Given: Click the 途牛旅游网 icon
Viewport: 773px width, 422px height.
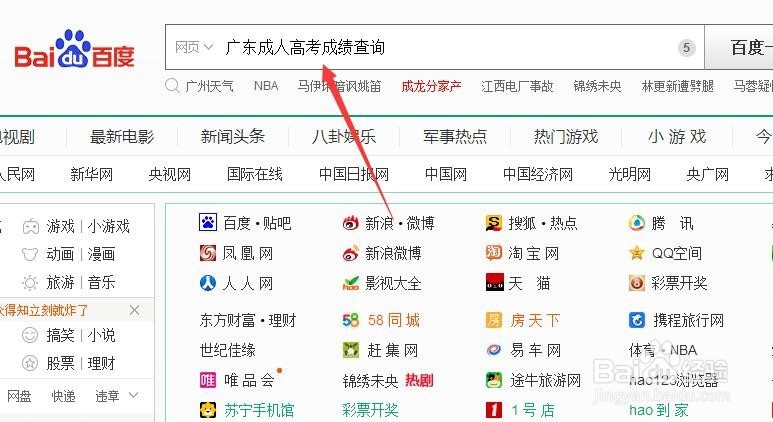Looking at the screenshot, I should tap(493, 380).
